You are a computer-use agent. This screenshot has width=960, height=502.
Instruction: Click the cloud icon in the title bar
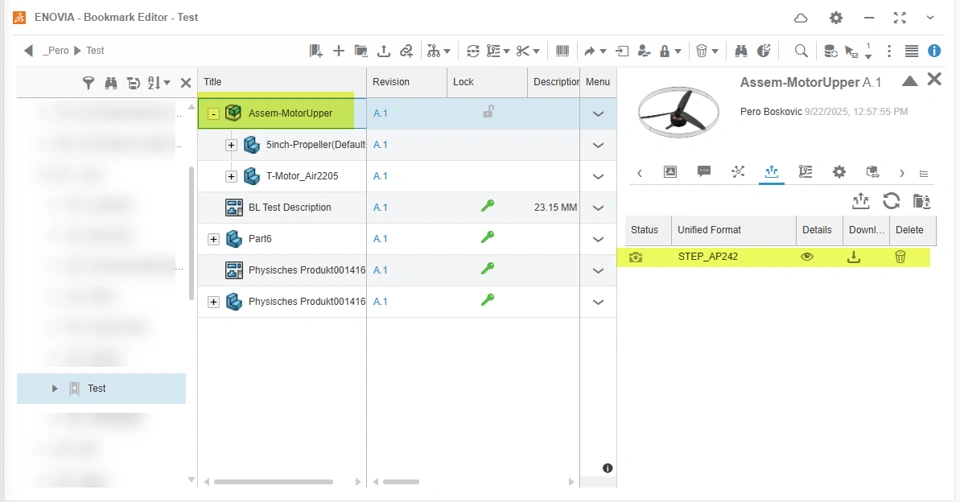click(x=801, y=18)
